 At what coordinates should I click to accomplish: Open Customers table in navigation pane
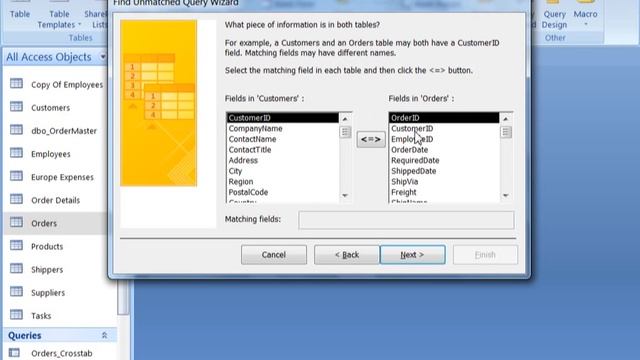click(51, 108)
